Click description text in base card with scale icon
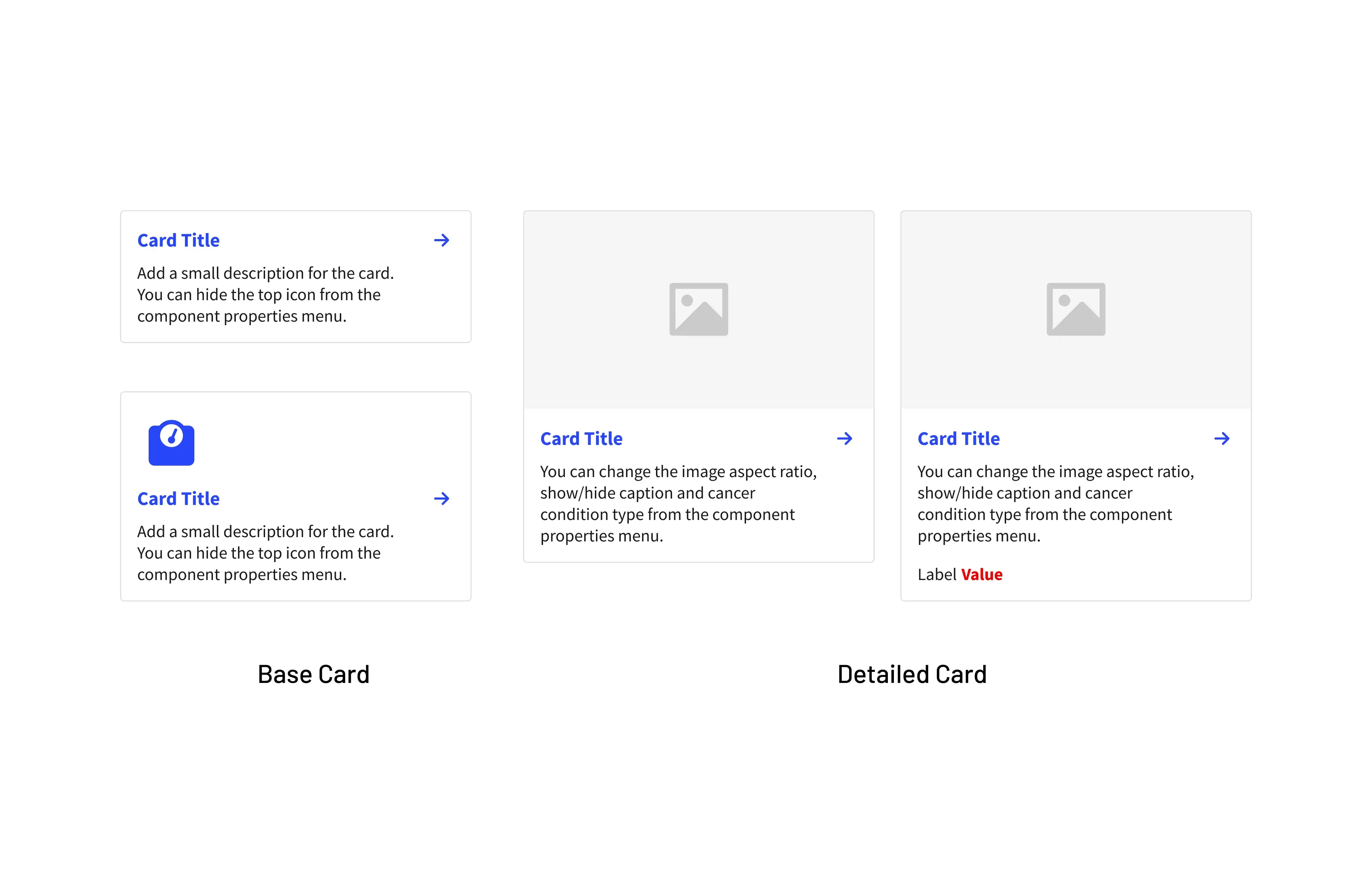 coord(265,553)
